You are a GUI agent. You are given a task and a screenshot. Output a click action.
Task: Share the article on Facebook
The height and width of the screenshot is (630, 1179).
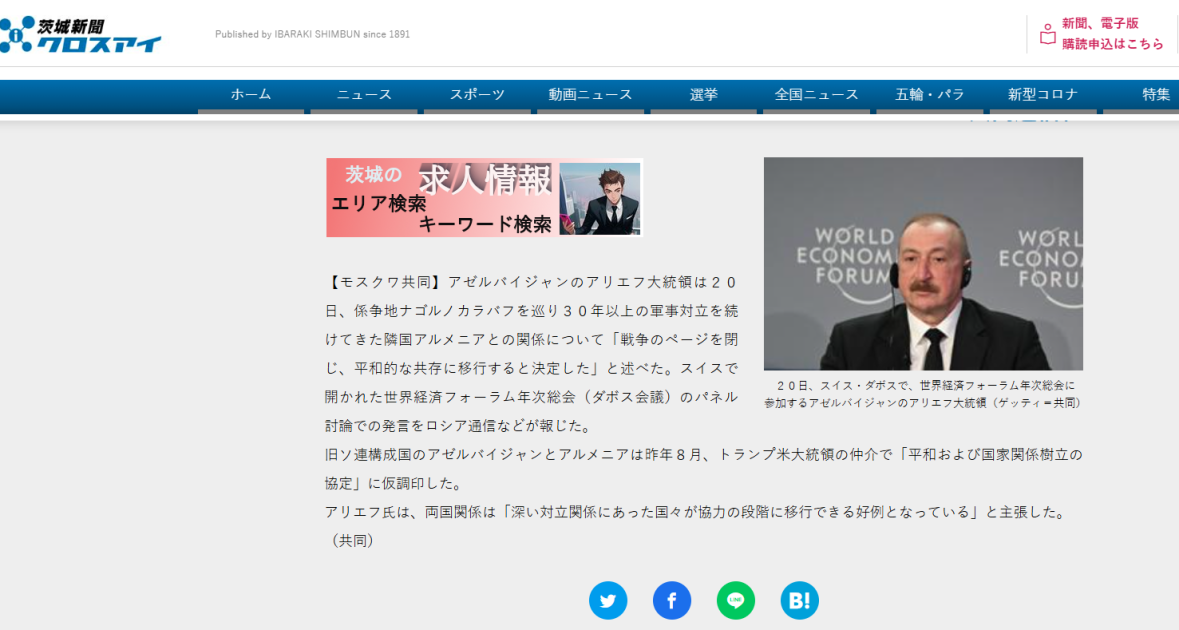pyautogui.click(x=672, y=600)
